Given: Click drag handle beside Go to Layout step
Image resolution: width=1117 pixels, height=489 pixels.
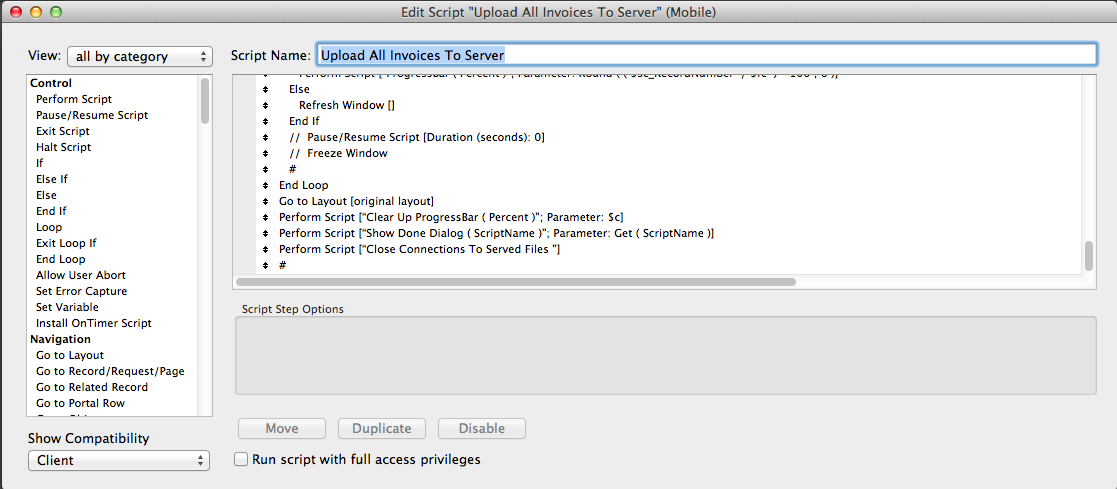Looking at the screenshot, I should pos(265,201).
